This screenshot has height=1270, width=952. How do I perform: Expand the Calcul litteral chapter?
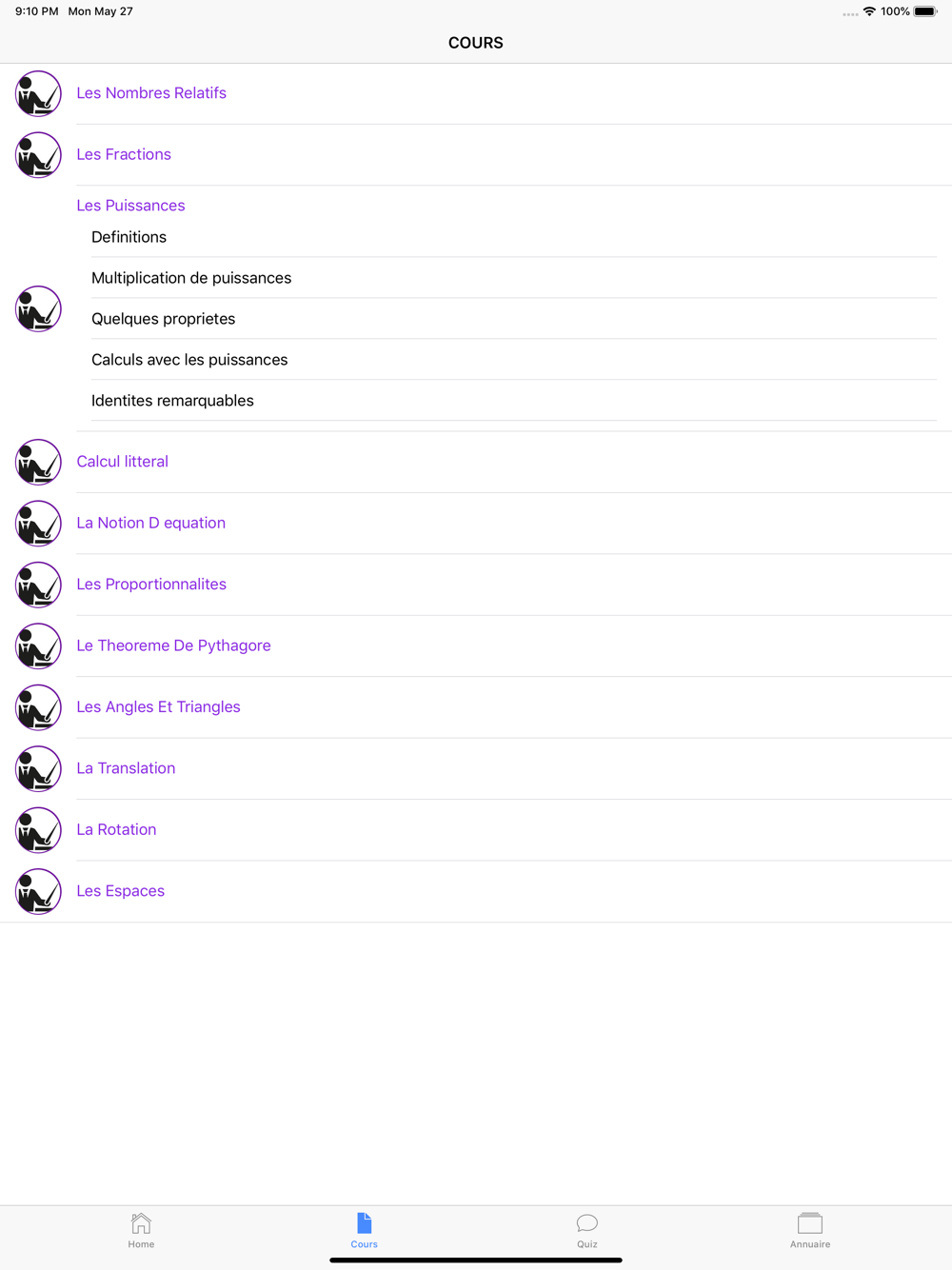(x=122, y=462)
